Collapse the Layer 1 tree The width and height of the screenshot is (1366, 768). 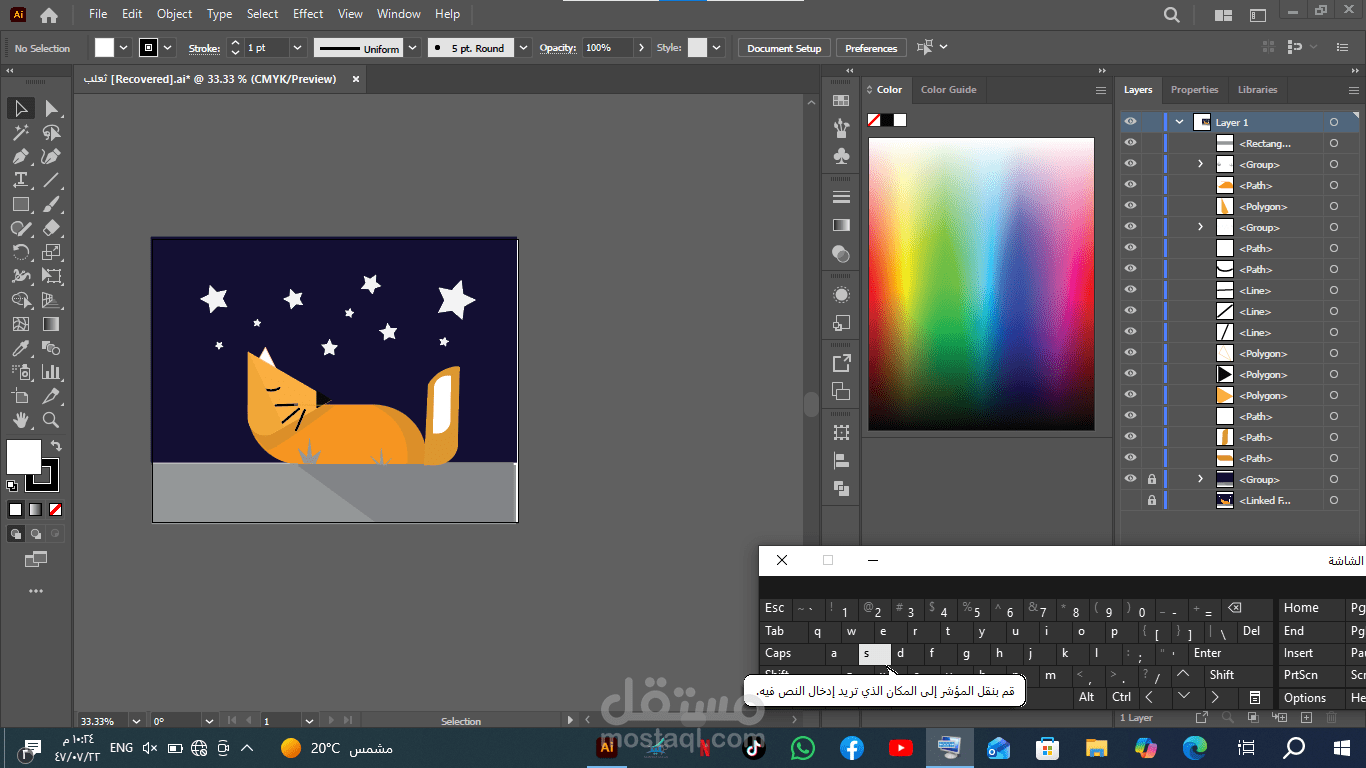coord(1180,122)
